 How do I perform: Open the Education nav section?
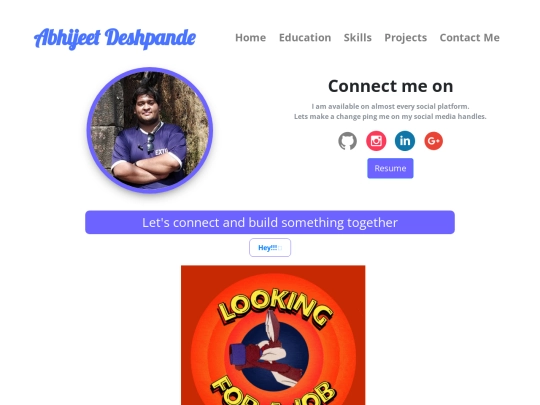305,37
